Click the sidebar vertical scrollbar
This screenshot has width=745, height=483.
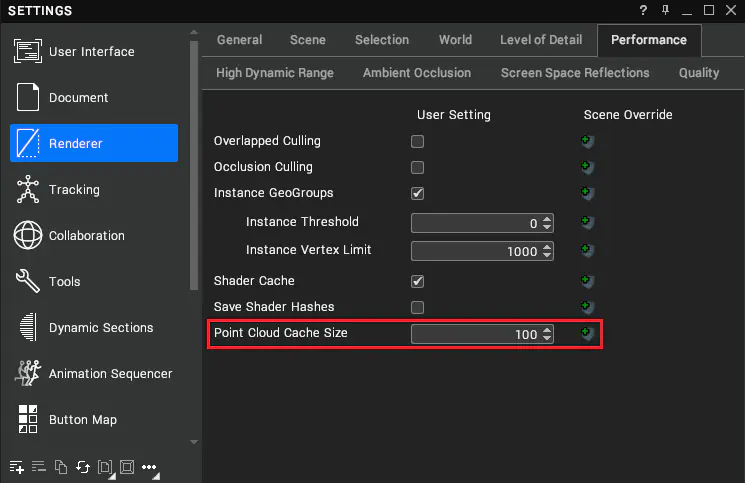[194, 165]
